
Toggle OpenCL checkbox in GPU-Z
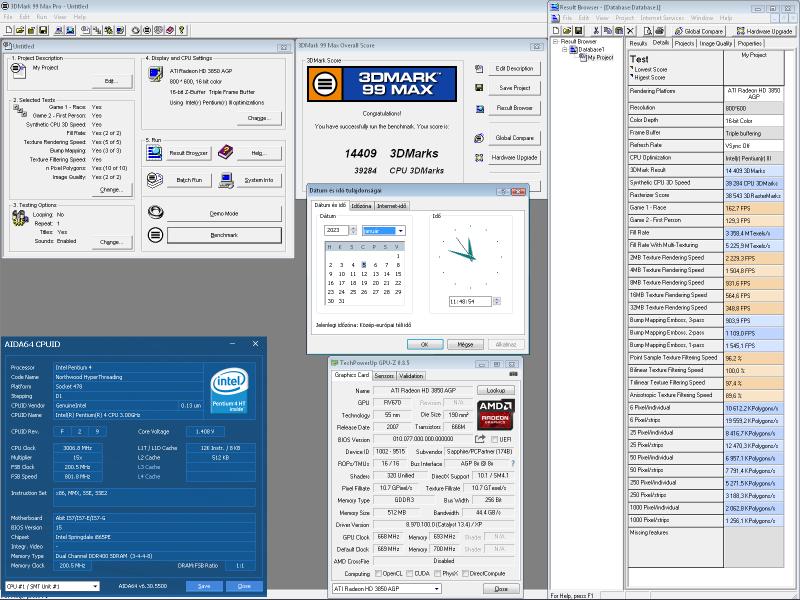click(379, 573)
